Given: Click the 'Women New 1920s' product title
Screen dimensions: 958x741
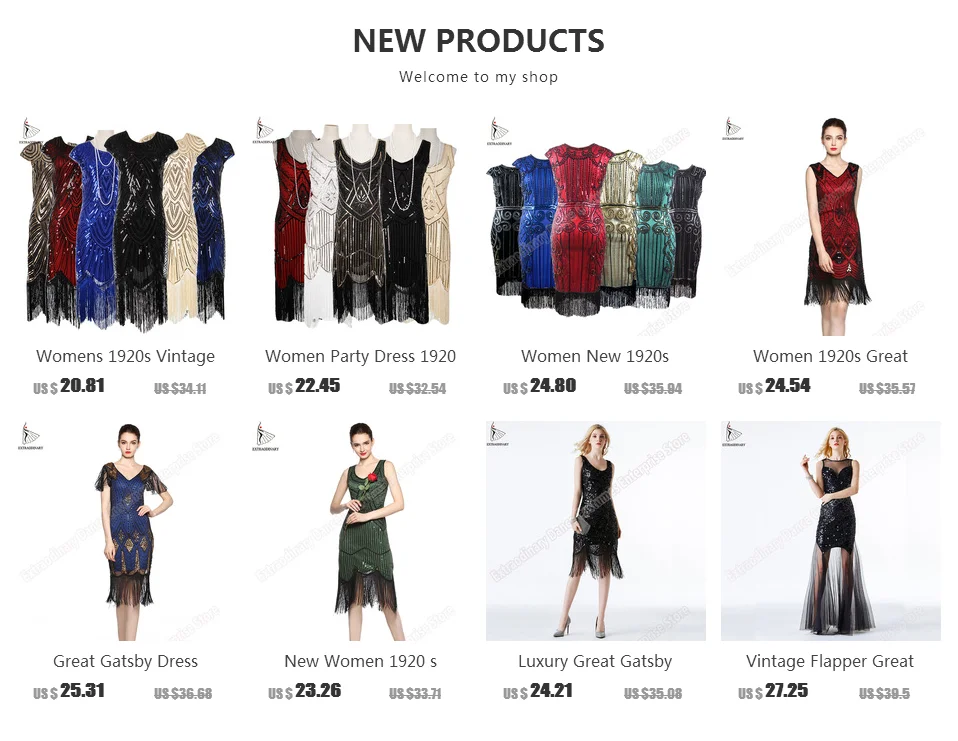Looking at the screenshot, I should click(595, 356).
